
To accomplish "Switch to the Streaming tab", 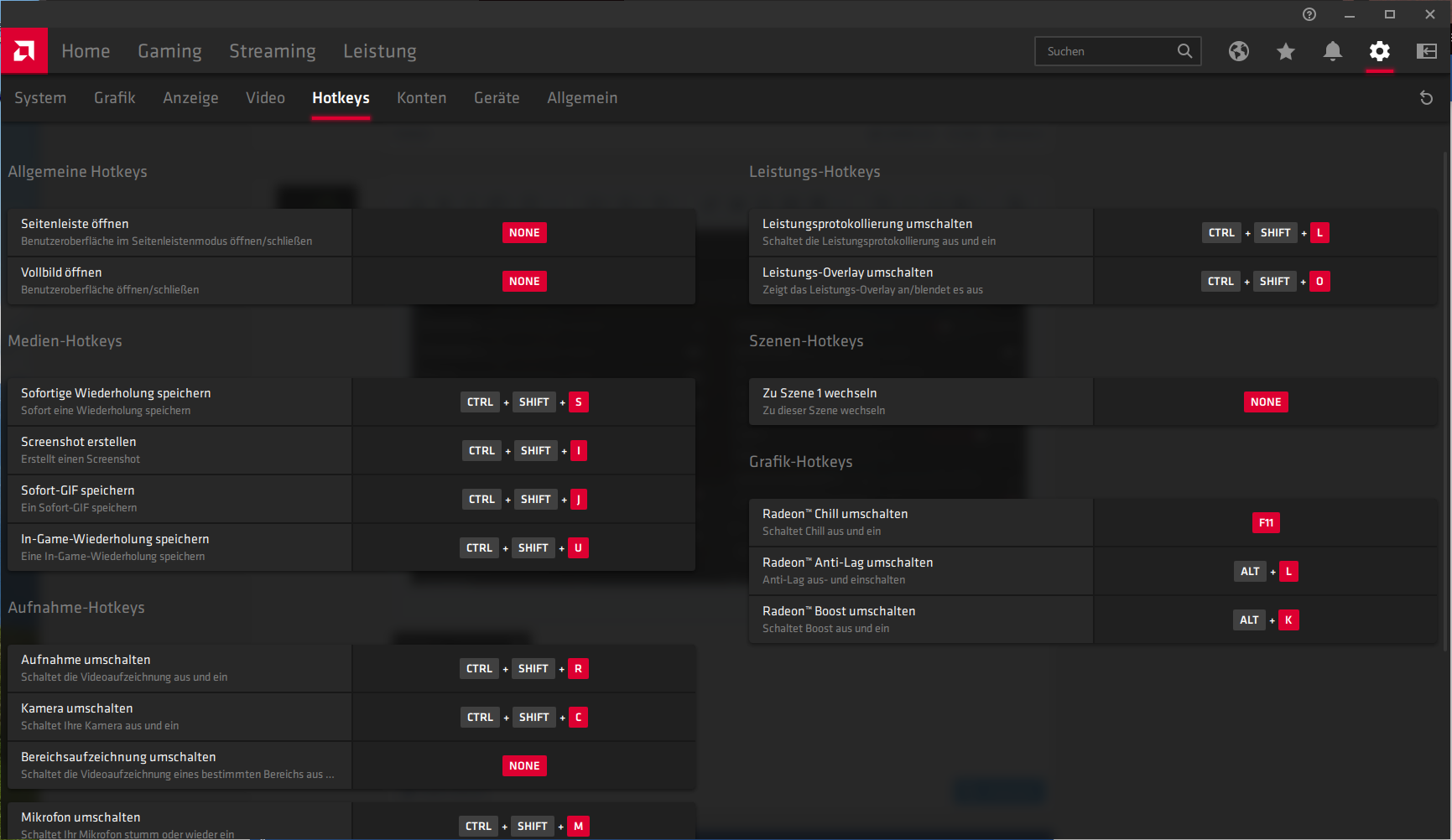I will tap(273, 51).
